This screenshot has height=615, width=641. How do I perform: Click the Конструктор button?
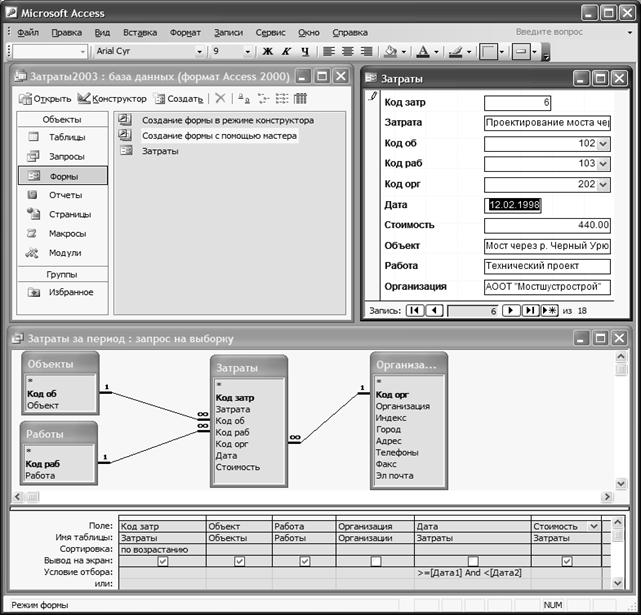coord(112,99)
